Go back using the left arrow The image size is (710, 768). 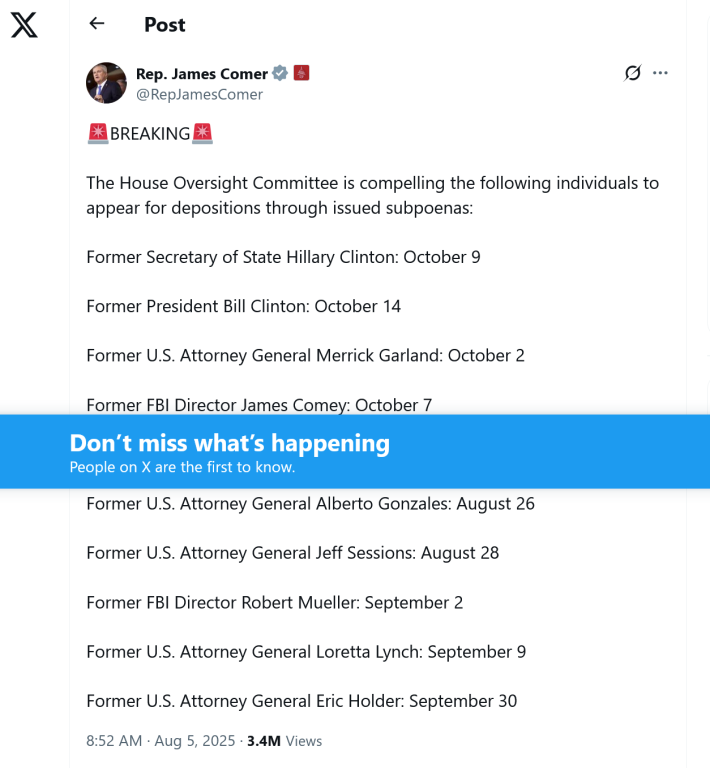pos(97,24)
